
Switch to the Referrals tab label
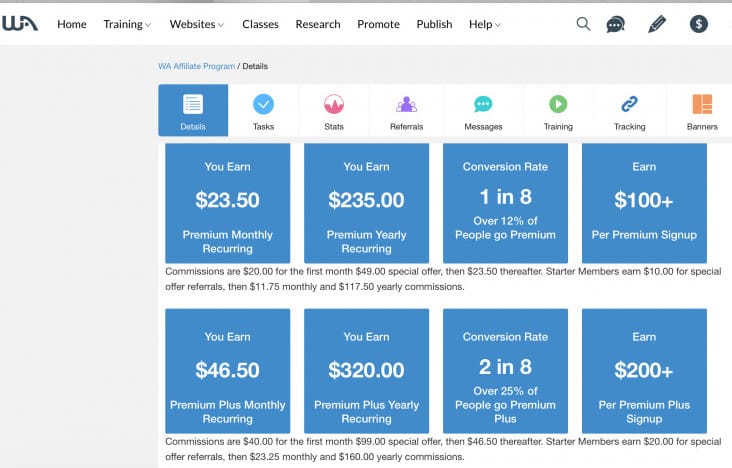point(406,127)
